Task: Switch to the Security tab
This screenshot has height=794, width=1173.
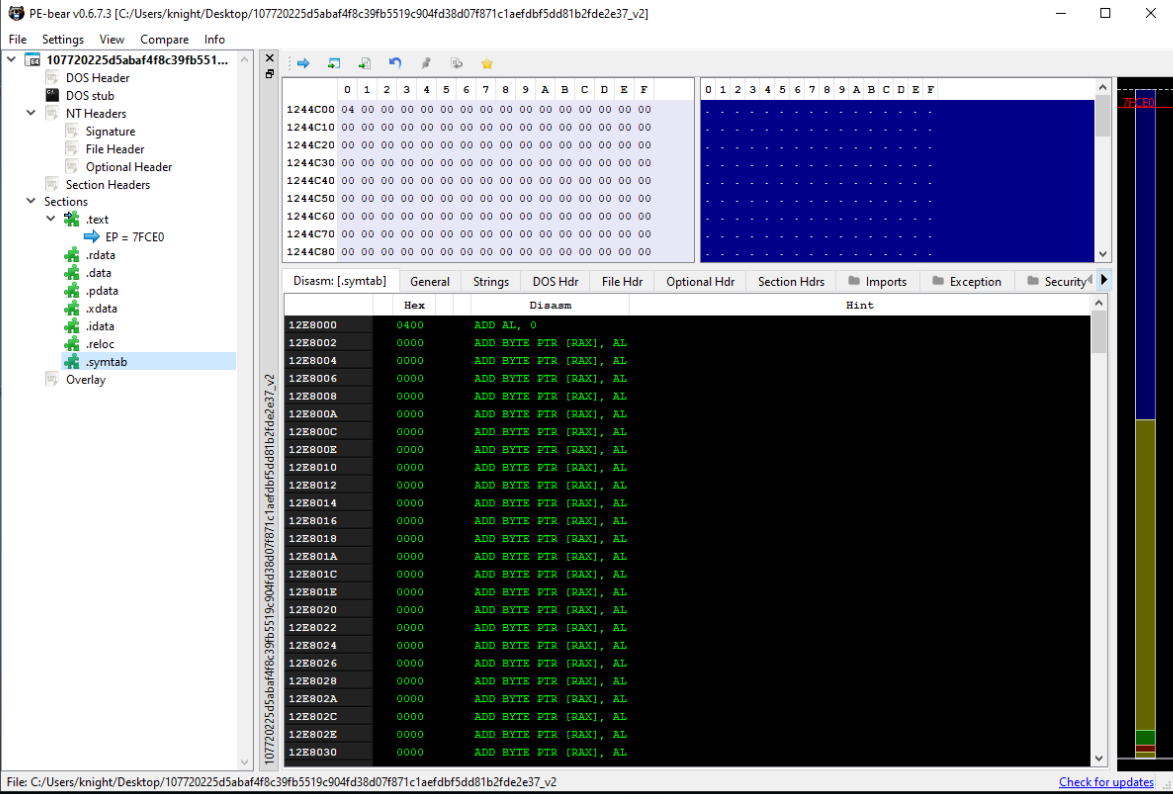Action: [x=1056, y=281]
